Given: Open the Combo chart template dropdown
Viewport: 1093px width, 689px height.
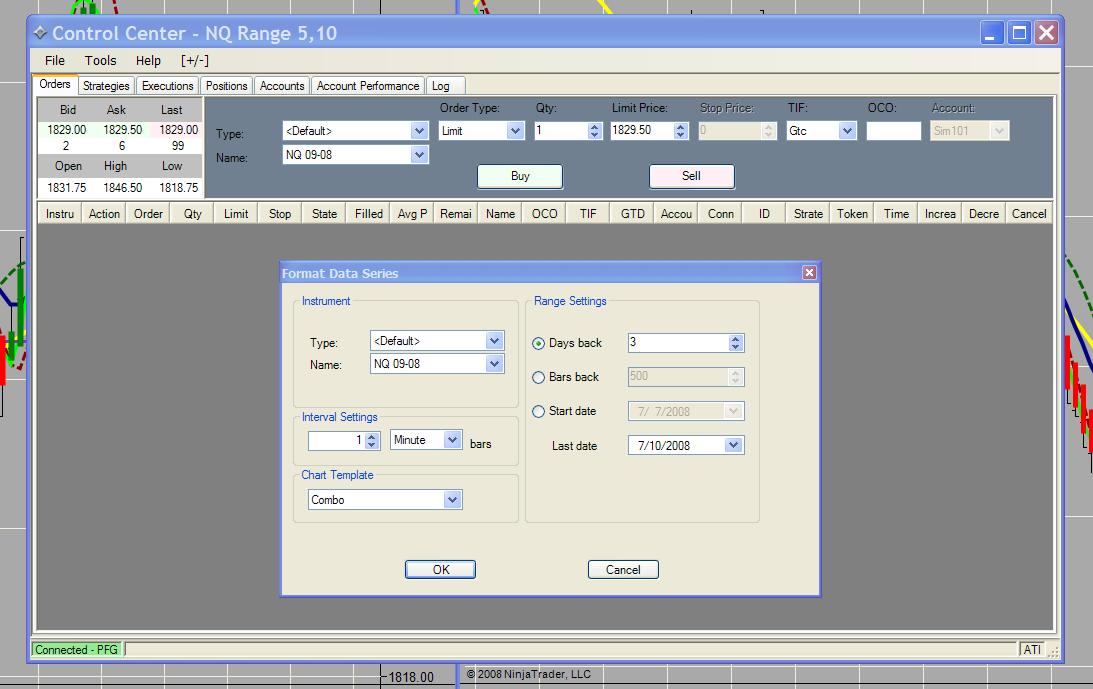Looking at the screenshot, I should click(452, 499).
